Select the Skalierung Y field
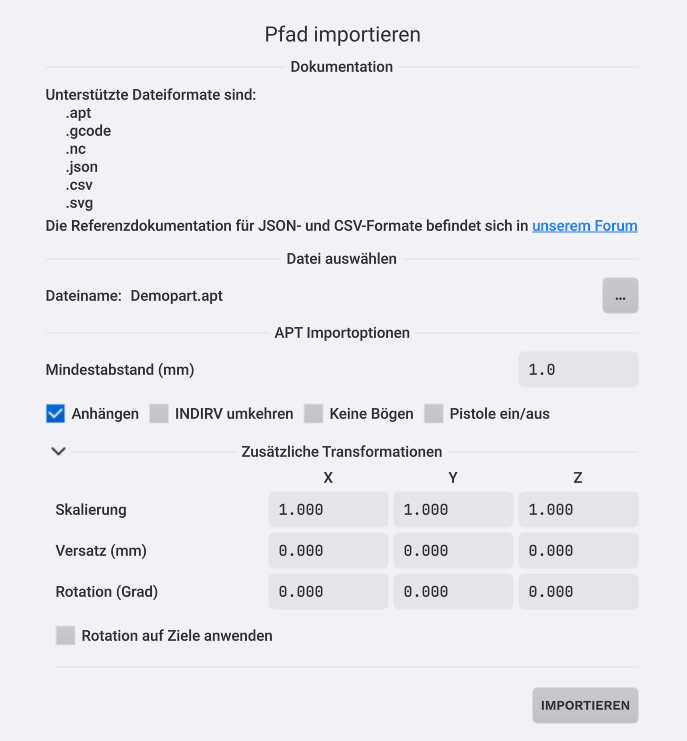The width and height of the screenshot is (687, 741). tap(453, 510)
